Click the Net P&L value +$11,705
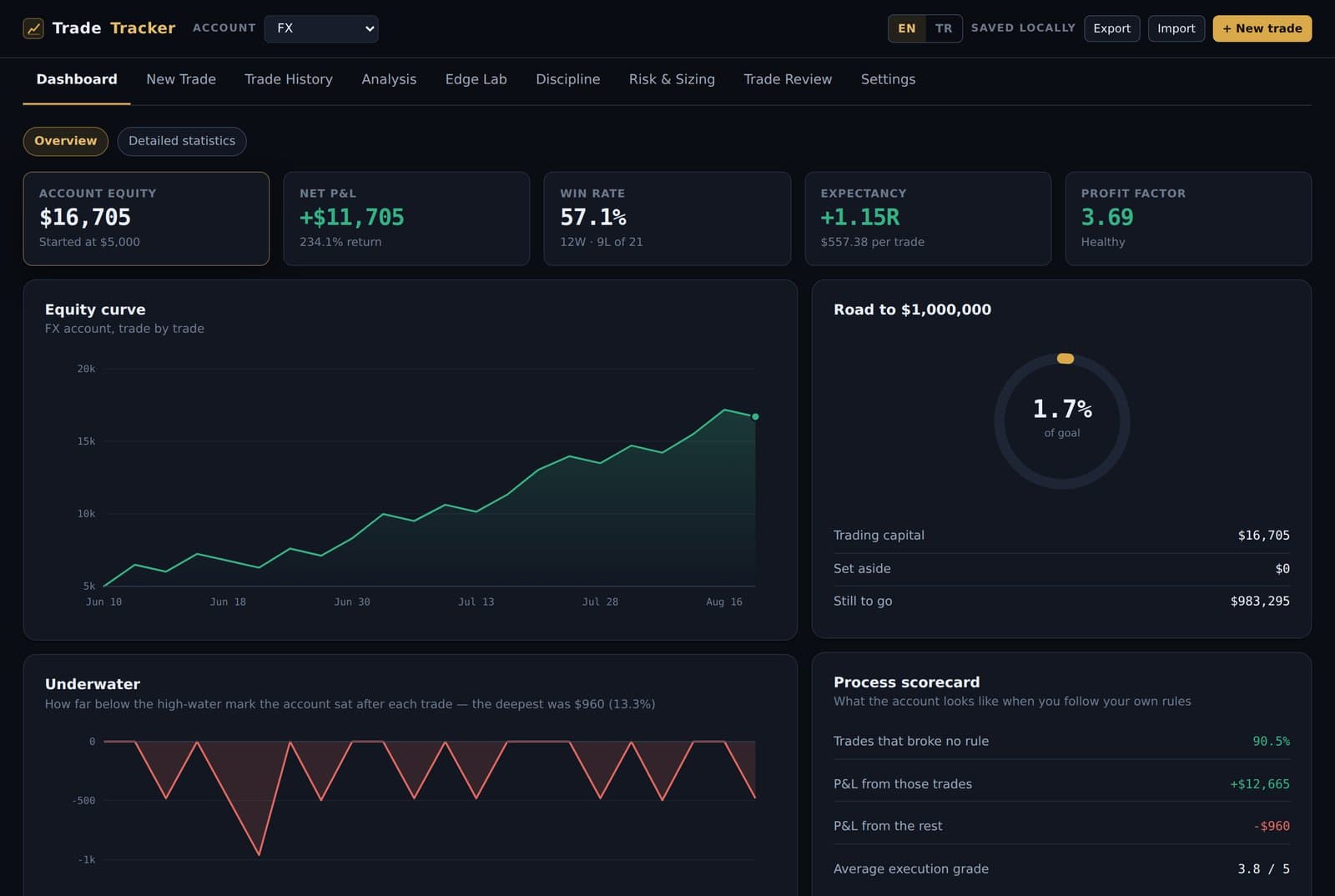This screenshot has width=1335, height=896. pos(352,218)
